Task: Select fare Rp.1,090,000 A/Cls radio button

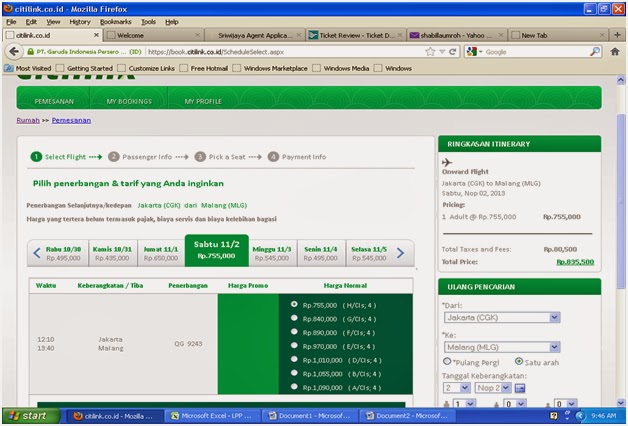Action: [294, 386]
